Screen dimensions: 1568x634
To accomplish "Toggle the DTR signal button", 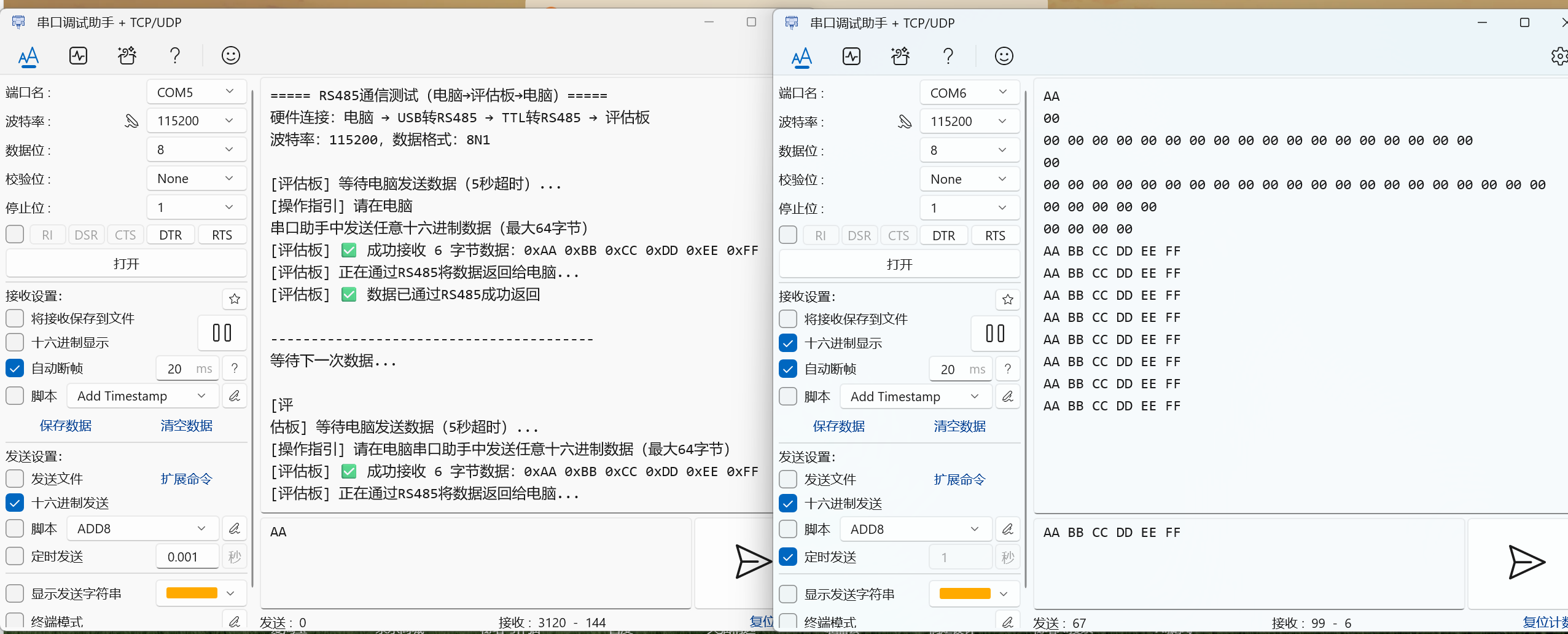I will [x=170, y=234].
